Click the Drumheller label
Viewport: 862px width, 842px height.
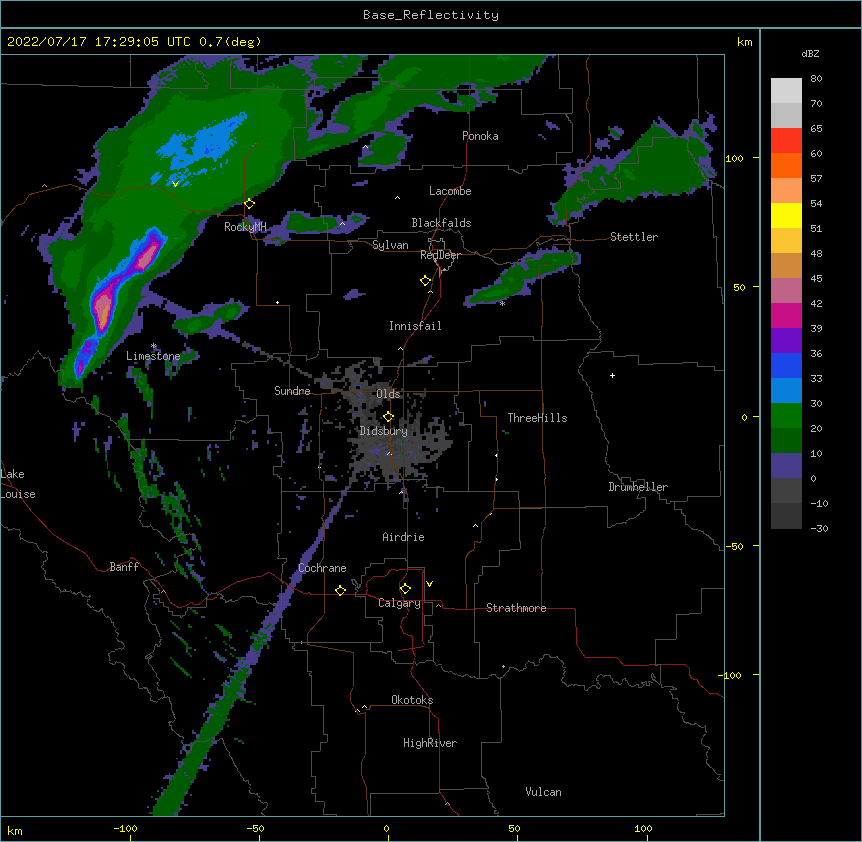pyautogui.click(x=638, y=487)
